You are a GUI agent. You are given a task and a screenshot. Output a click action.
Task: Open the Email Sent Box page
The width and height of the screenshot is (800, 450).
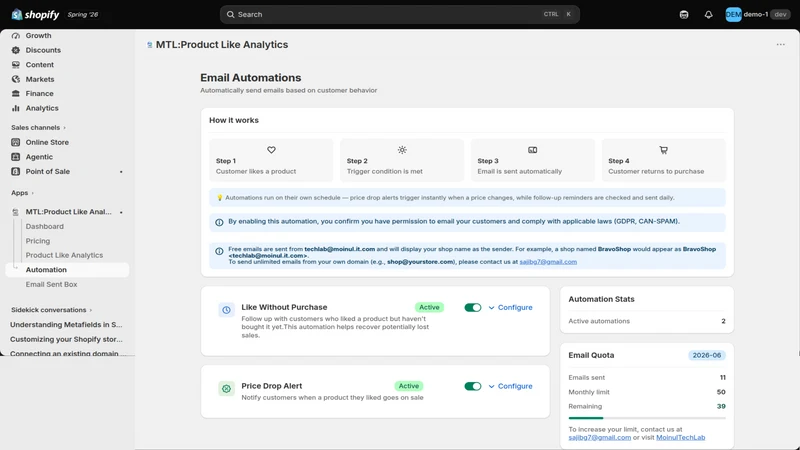[x=52, y=284]
